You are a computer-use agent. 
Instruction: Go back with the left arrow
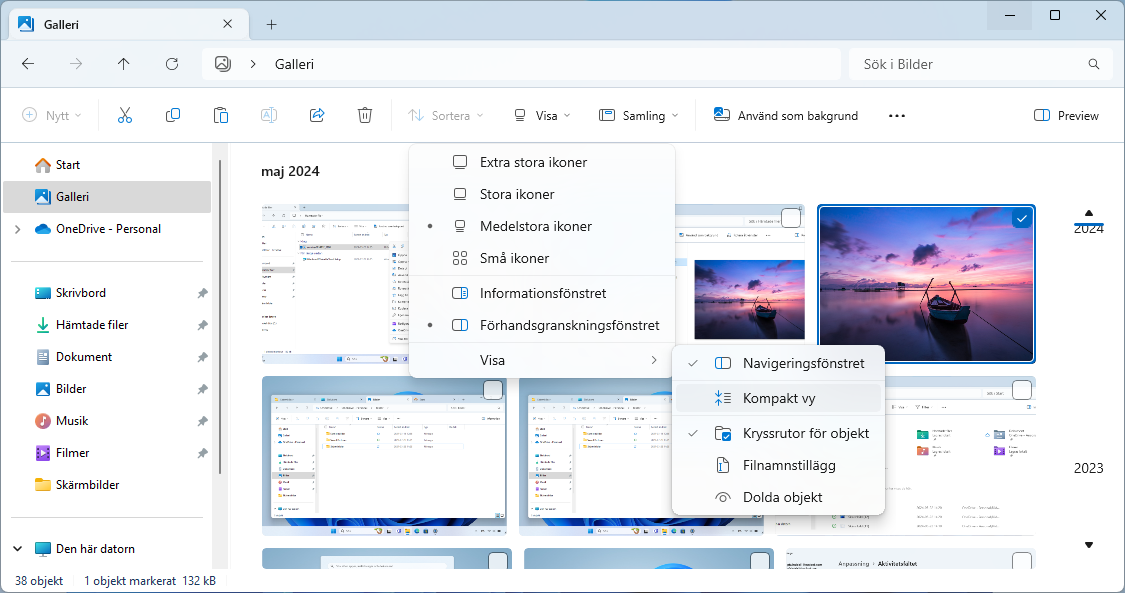click(28, 64)
